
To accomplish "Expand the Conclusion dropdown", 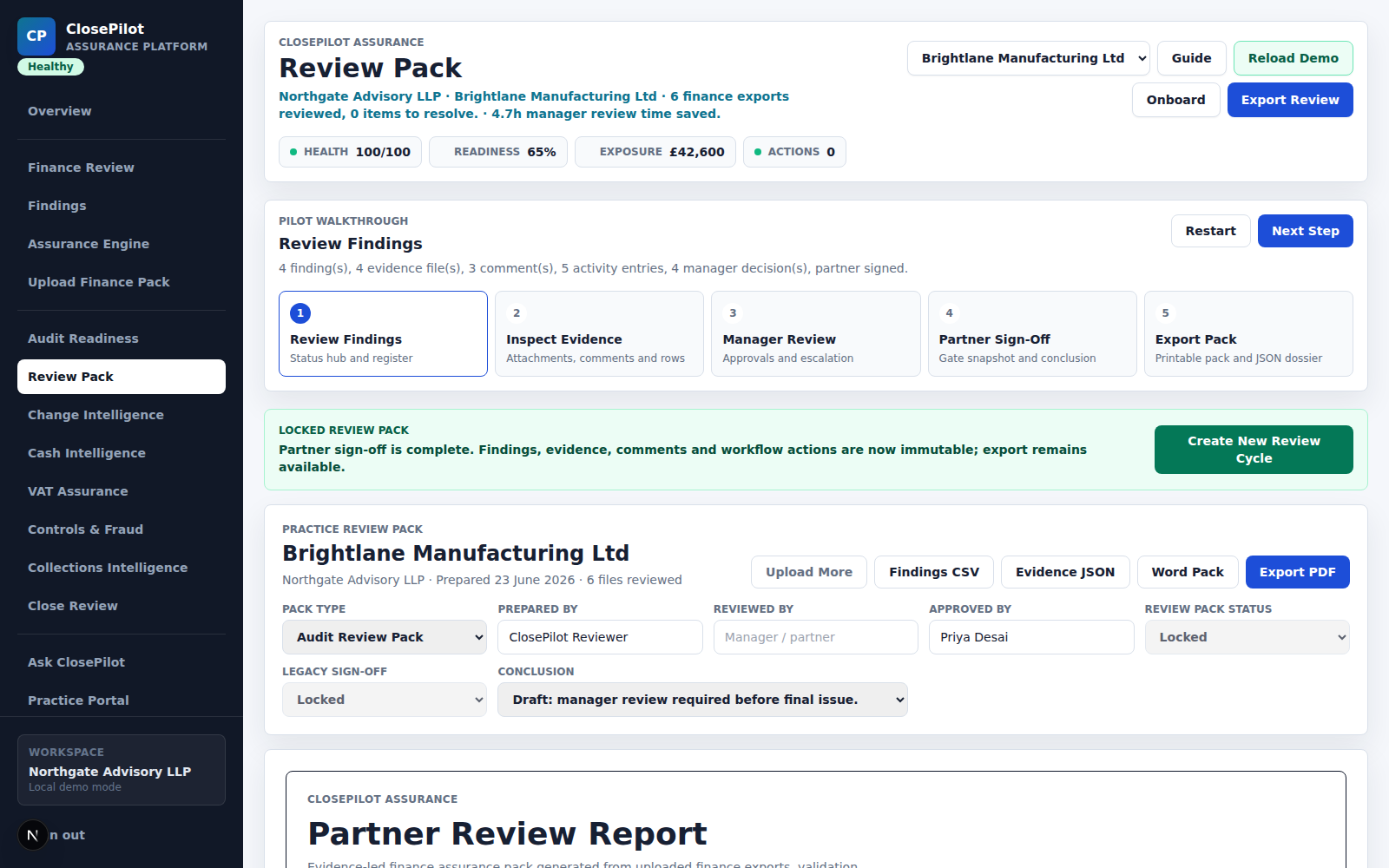I will (x=702, y=700).
